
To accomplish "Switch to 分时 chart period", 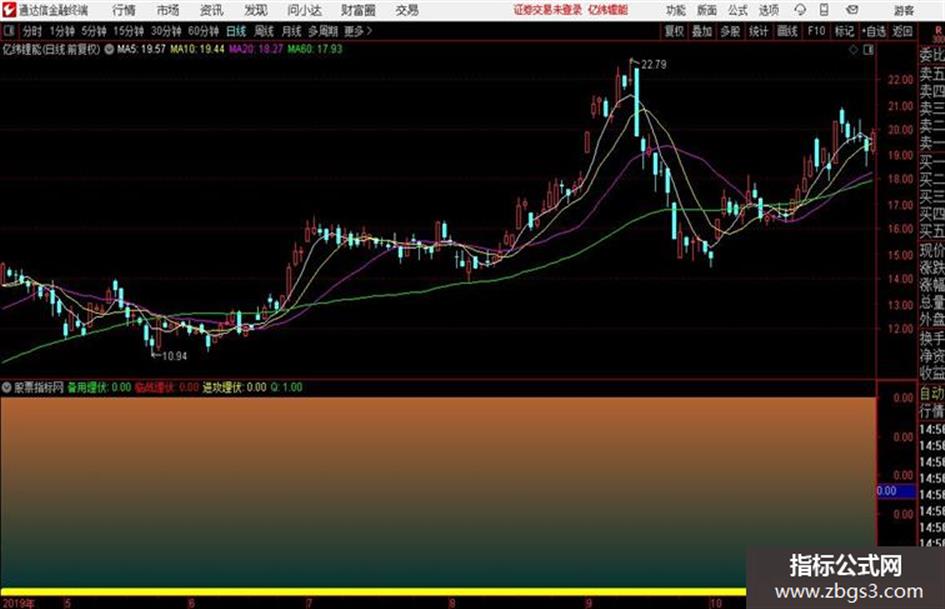I will tap(32, 31).
